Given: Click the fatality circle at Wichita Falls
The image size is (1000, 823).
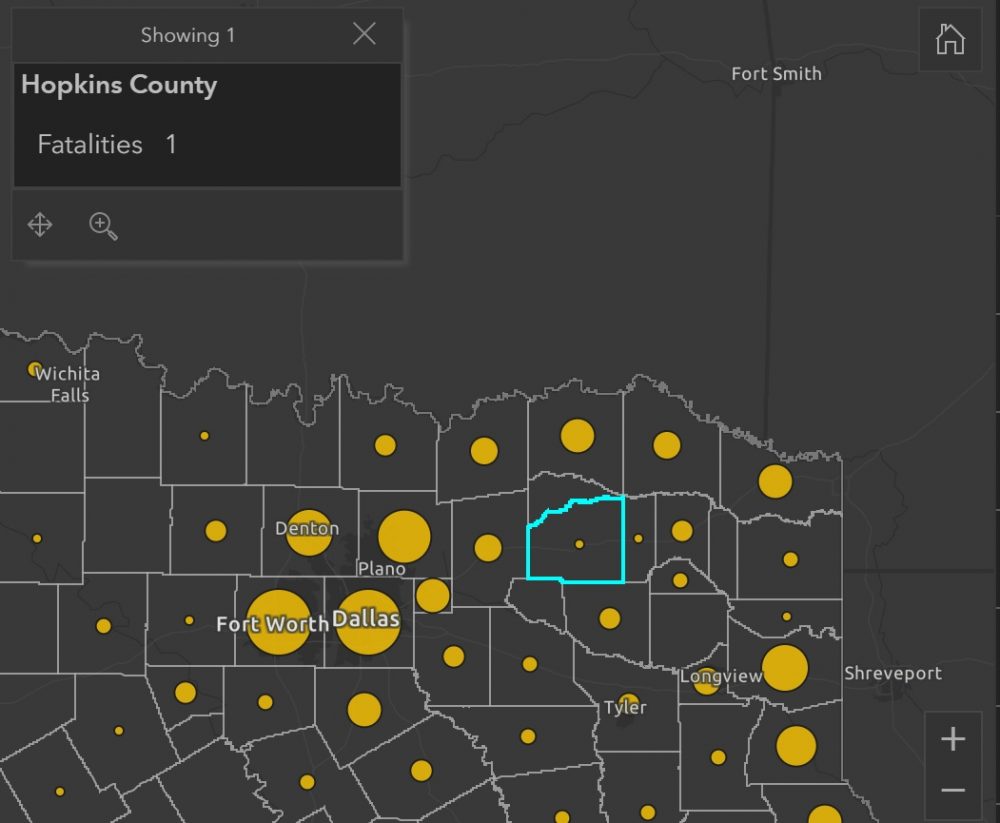Looking at the screenshot, I should coord(34,369).
